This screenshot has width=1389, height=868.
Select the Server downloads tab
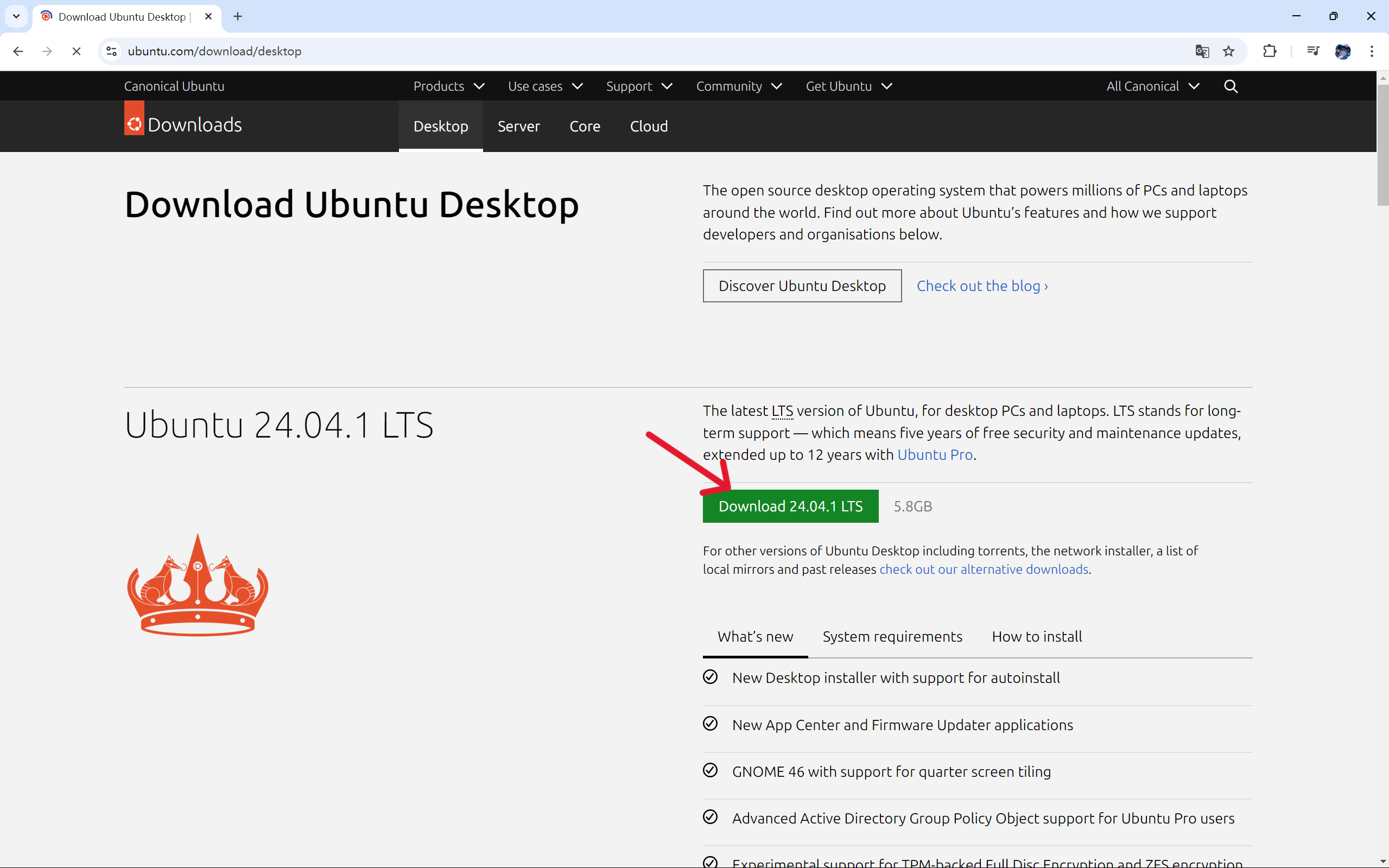(518, 126)
